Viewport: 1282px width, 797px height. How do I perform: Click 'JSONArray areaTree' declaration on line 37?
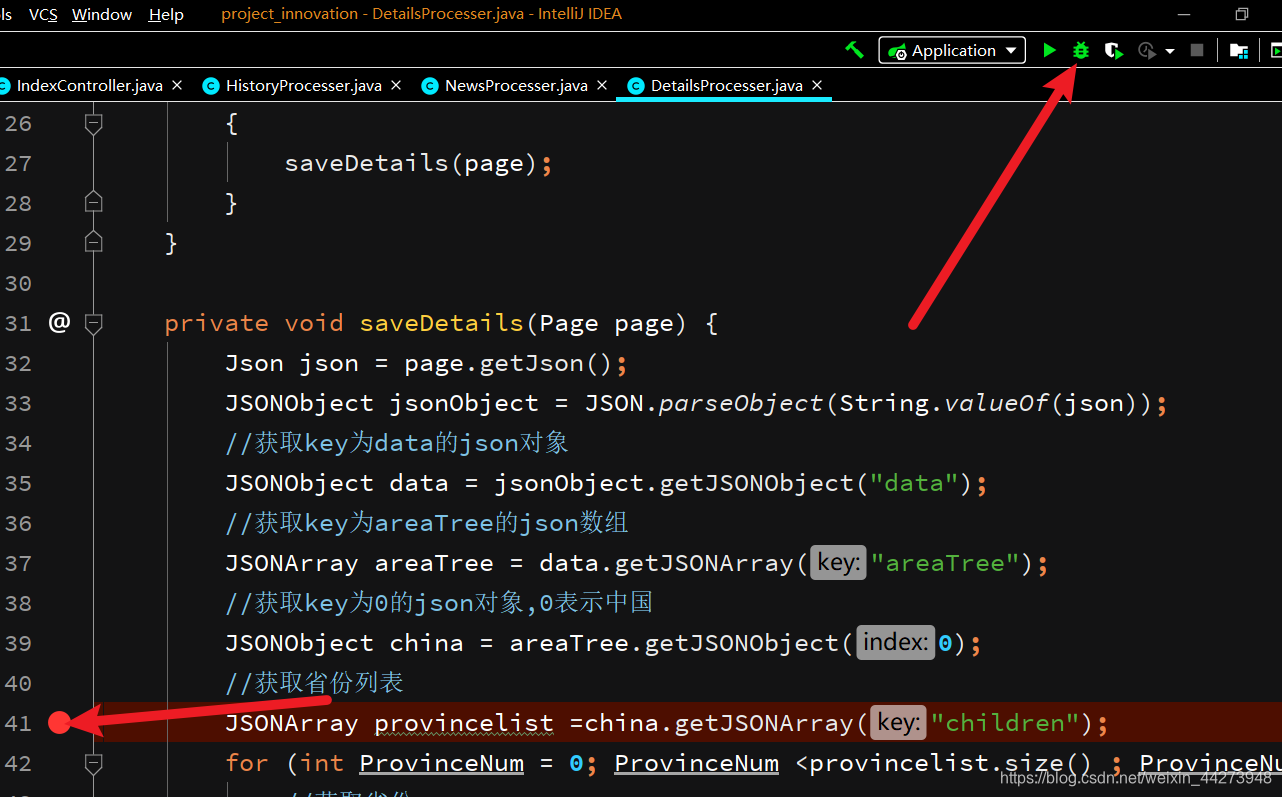pos(359,563)
